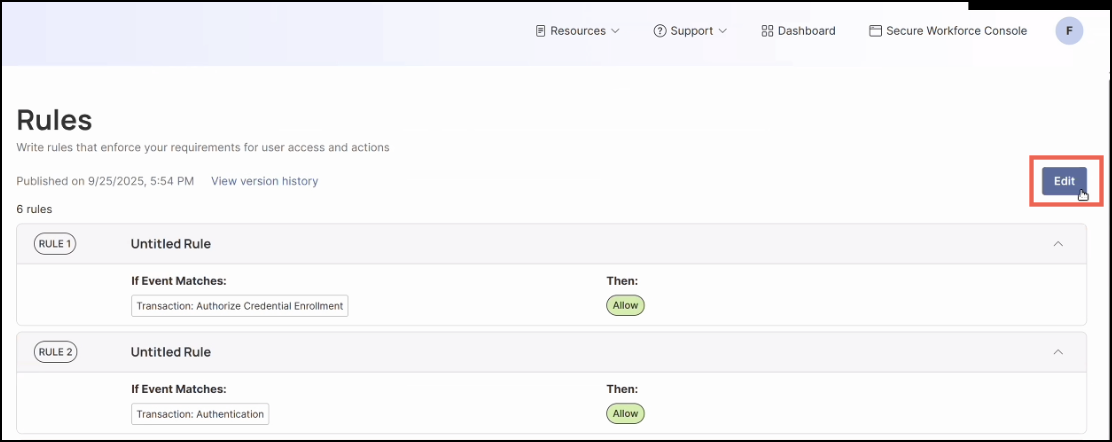The width and height of the screenshot is (1112, 442).
Task: Click the Secure Workforce Console window icon
Action: pyautogui.click(x=876, y=31)
